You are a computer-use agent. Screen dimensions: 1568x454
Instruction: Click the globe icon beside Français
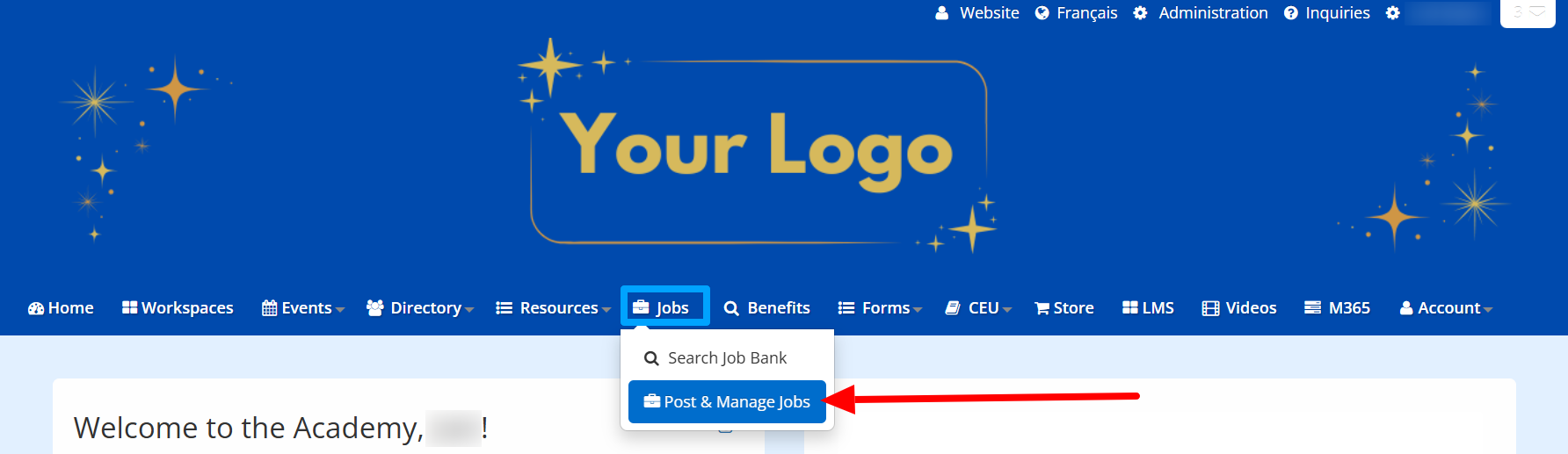tap(1042, 13)
